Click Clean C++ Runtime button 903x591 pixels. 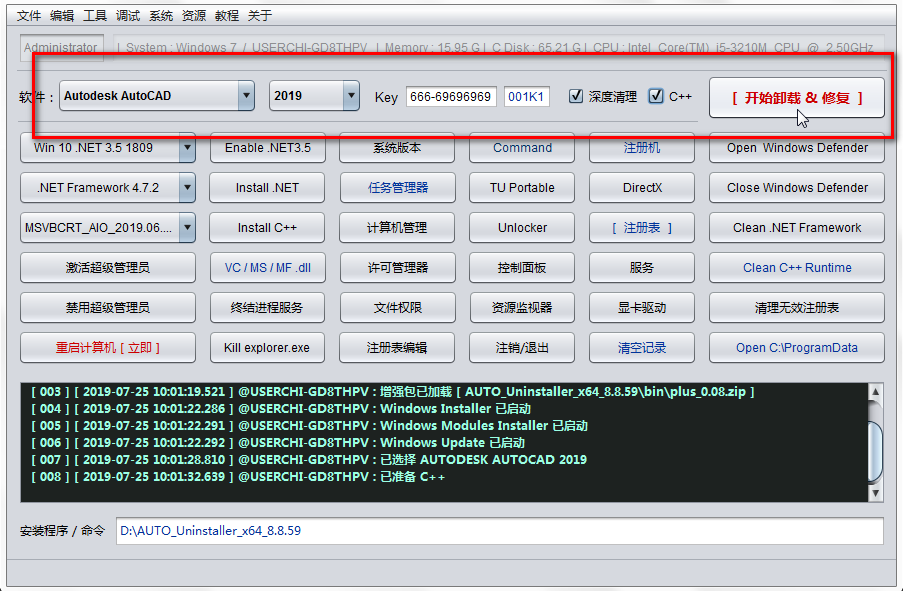pyautogui.click(x=796, y=268)
